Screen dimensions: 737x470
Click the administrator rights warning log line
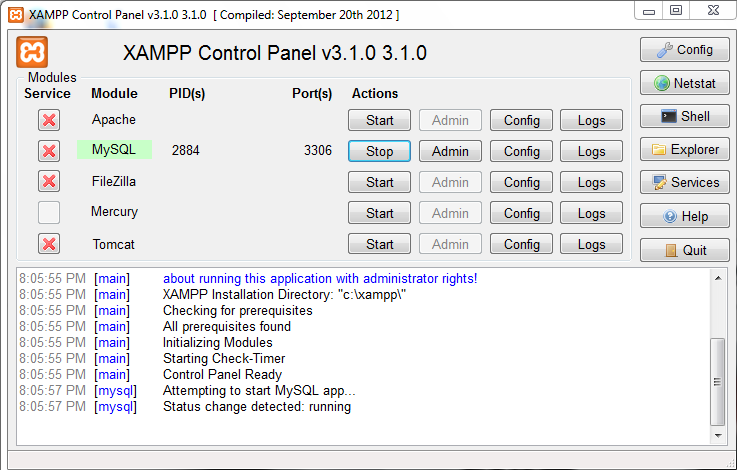pos(320,279)
